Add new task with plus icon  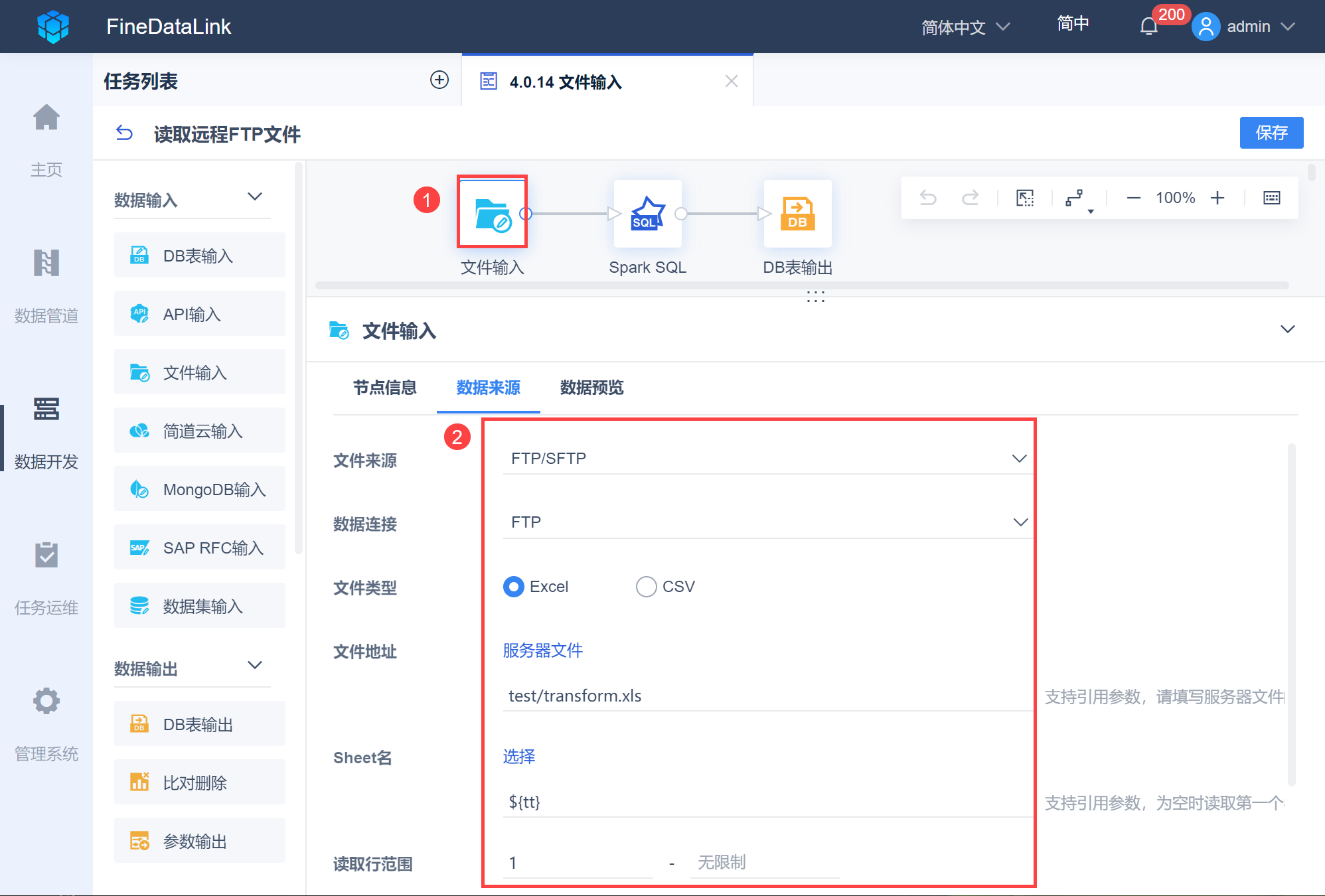(x=439, y=80)
